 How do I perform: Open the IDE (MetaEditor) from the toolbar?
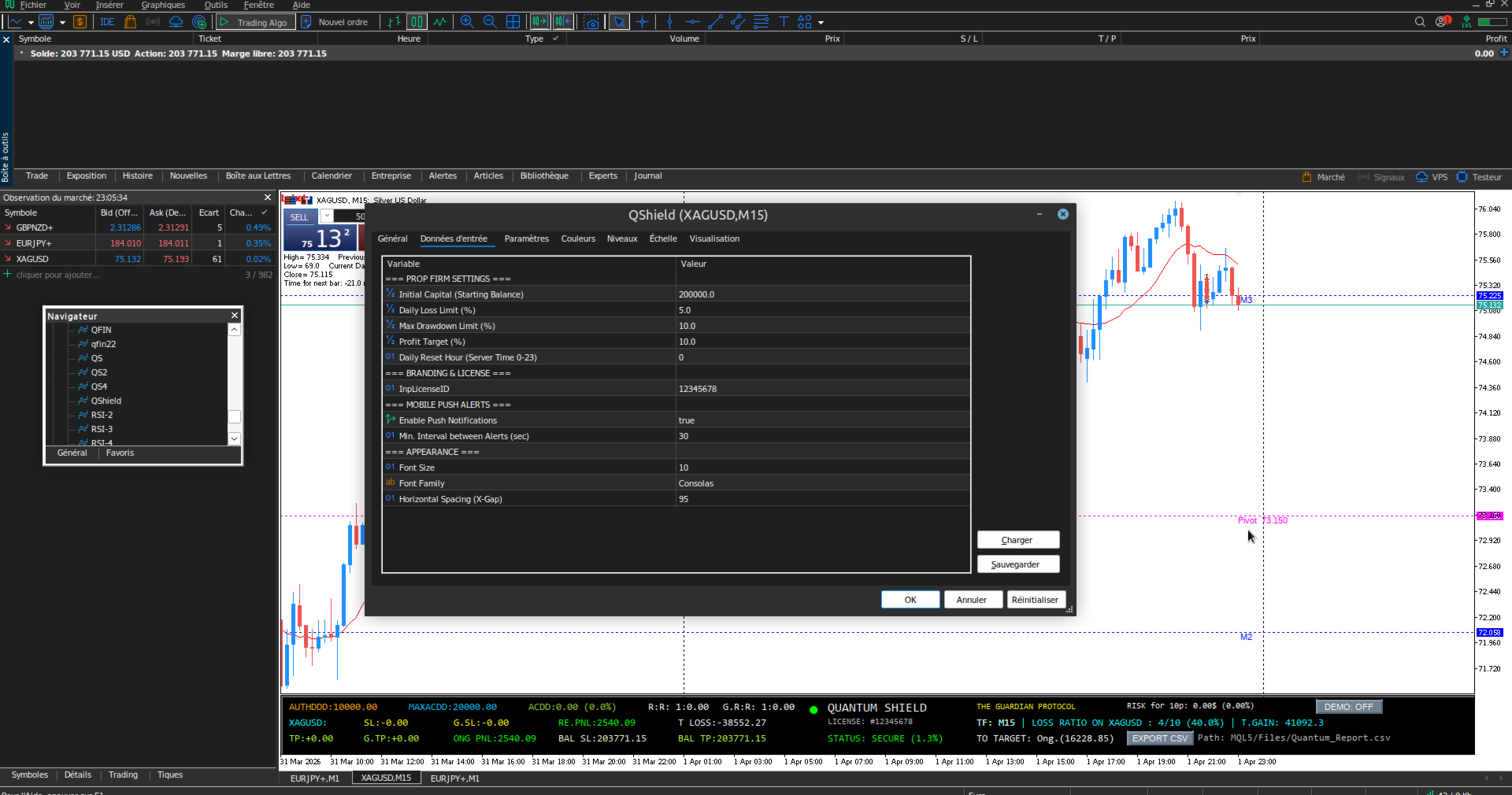(x=107, y=22)
